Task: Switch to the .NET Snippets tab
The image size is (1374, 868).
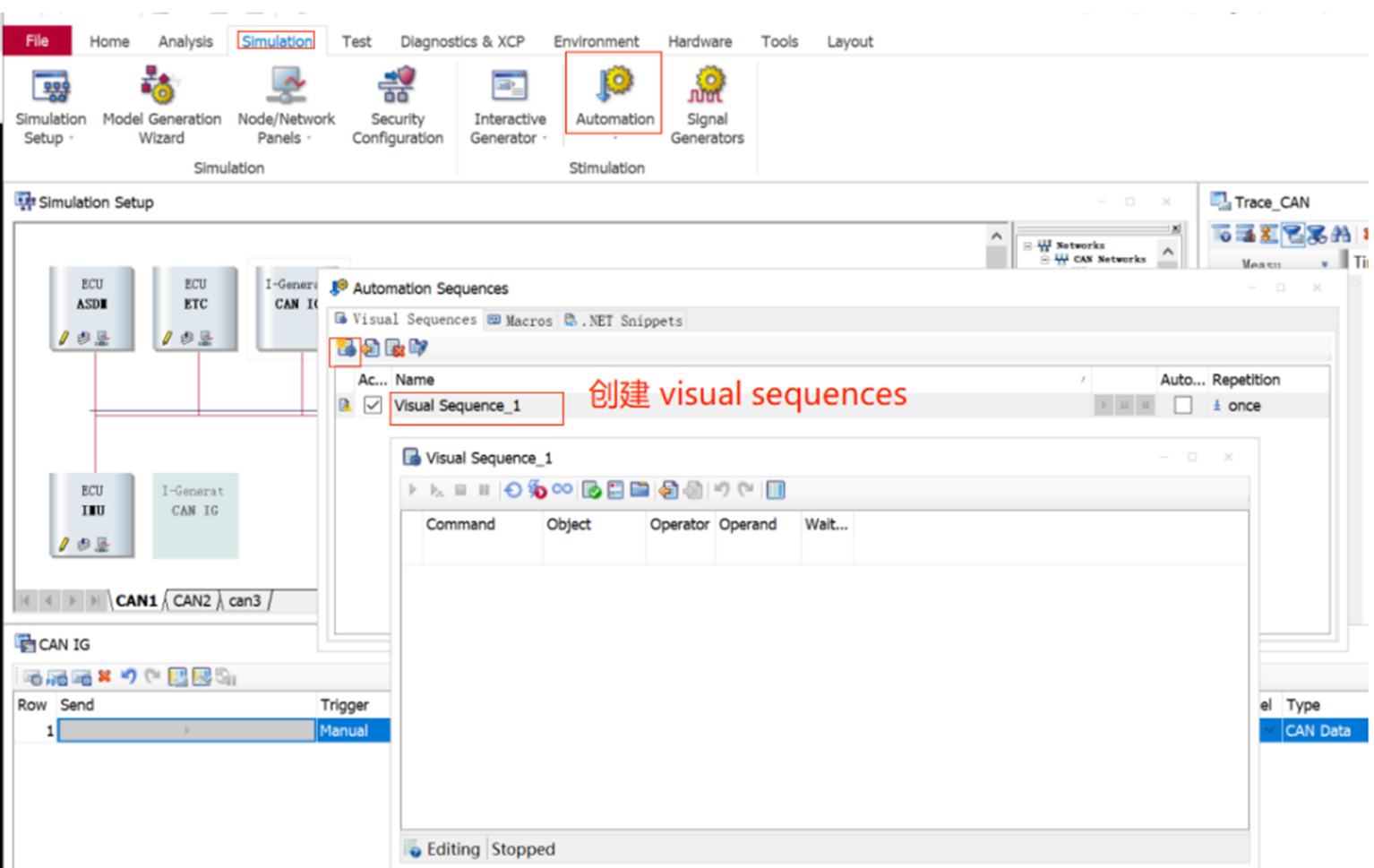Action: tap(623, 321)
